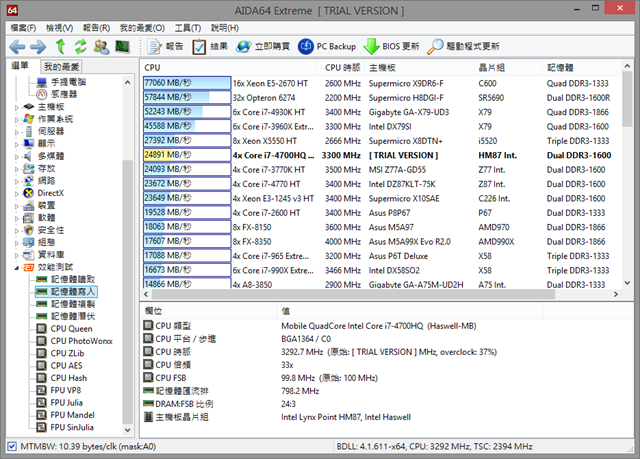This screenshot has height=459, width=640.
Task: Toggle the status bar checkbox near MTMBW
Action: tap(12, 446)
